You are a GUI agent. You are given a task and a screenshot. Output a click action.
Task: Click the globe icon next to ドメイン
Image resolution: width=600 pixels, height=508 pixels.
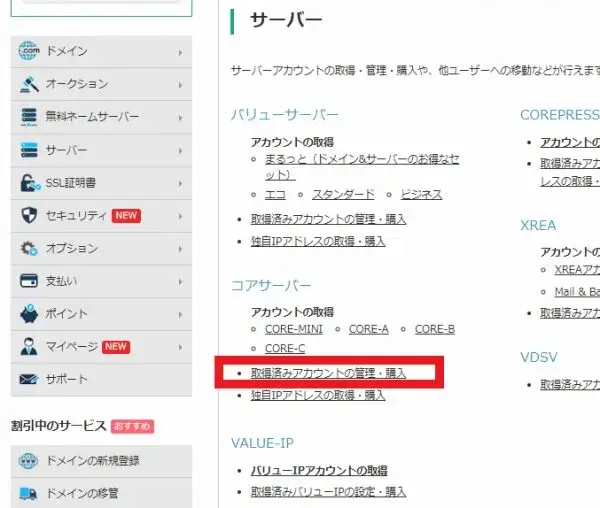click(x=29, y=51)
